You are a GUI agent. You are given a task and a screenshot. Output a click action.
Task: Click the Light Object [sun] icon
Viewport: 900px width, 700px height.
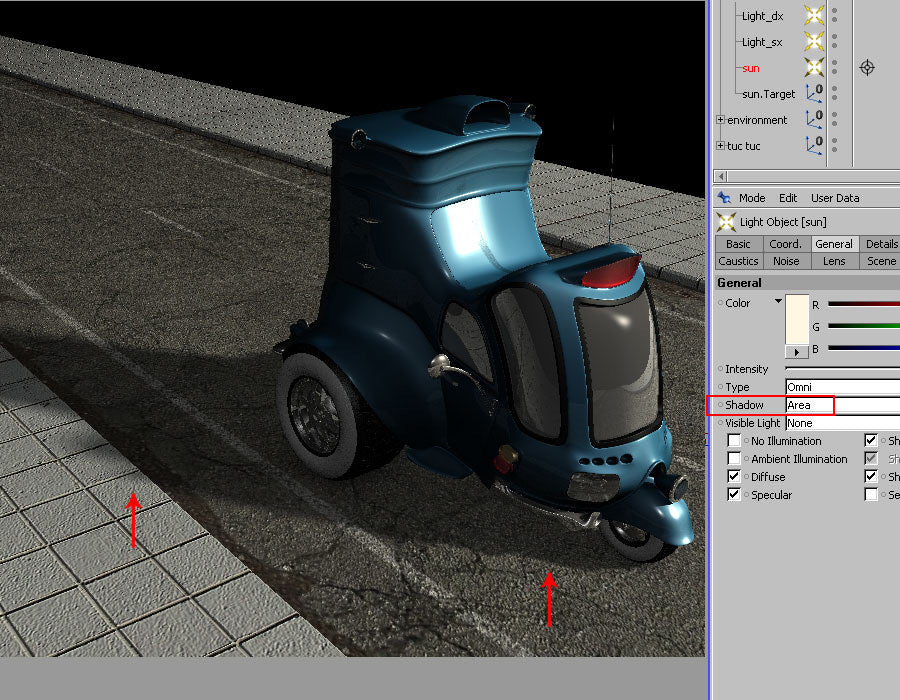point(726,222)
